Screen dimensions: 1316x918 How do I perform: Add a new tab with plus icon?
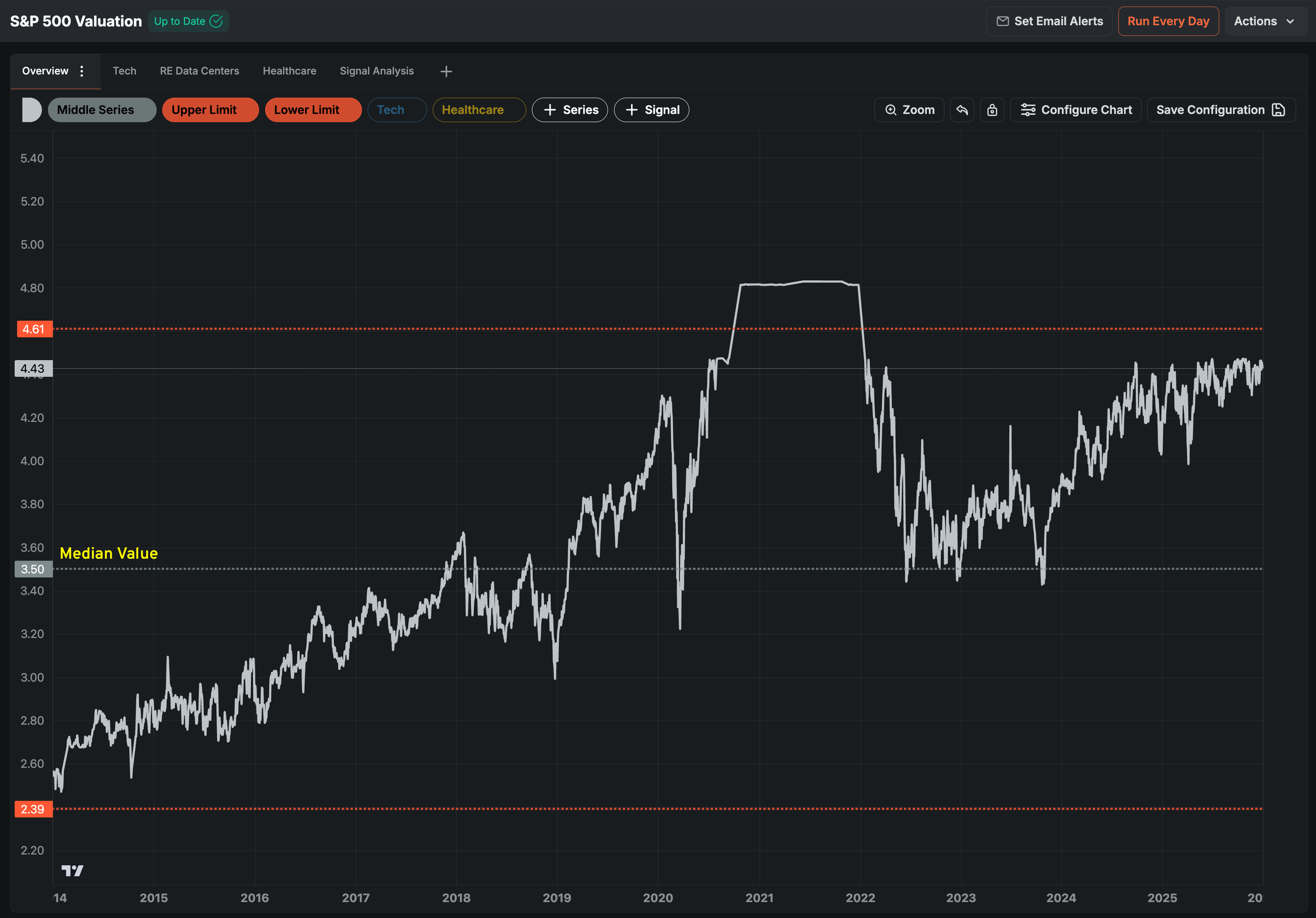446,71
